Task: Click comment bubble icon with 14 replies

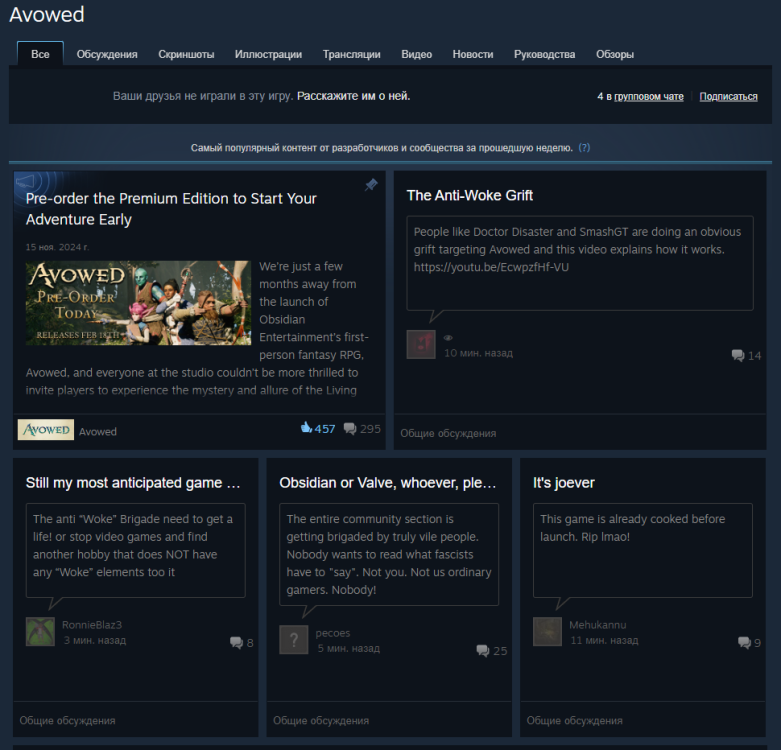Action: [738, 355]
